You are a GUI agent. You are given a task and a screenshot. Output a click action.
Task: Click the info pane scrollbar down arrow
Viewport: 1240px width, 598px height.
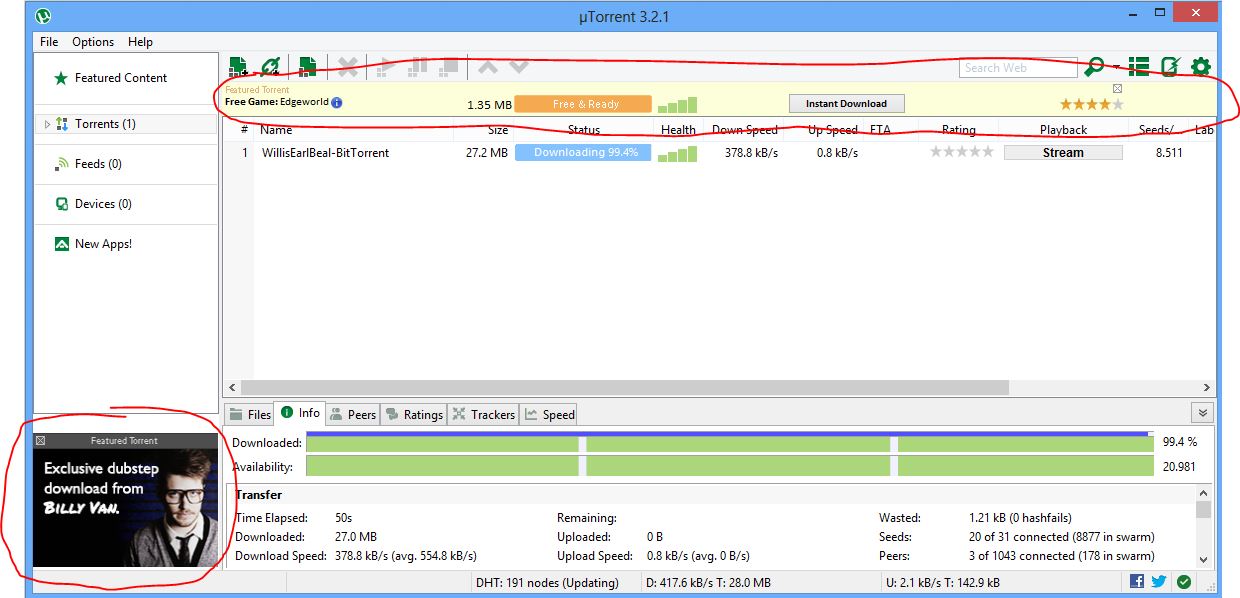[x=1203, y=560]
